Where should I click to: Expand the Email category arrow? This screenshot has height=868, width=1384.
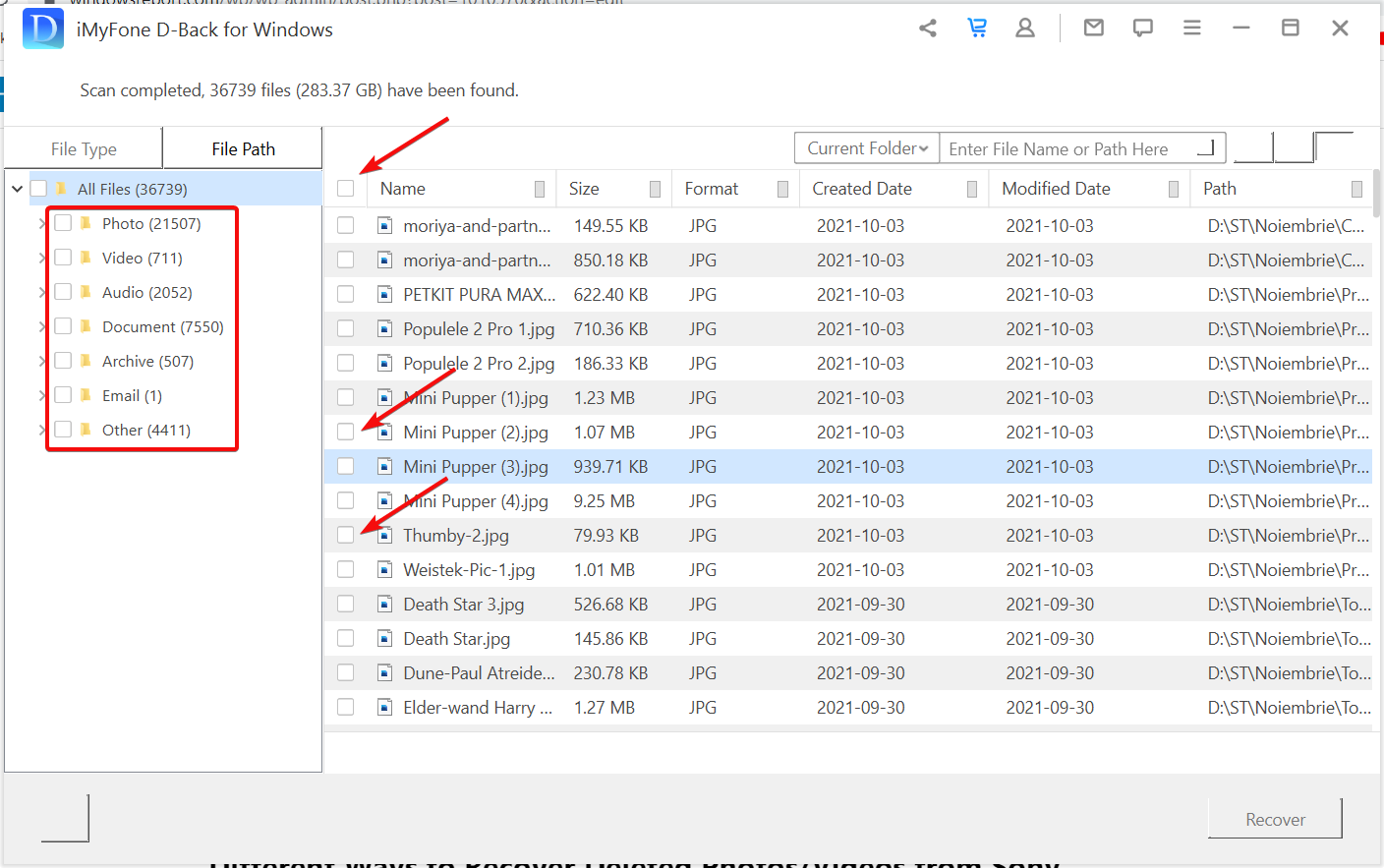(x=42, y=395)
